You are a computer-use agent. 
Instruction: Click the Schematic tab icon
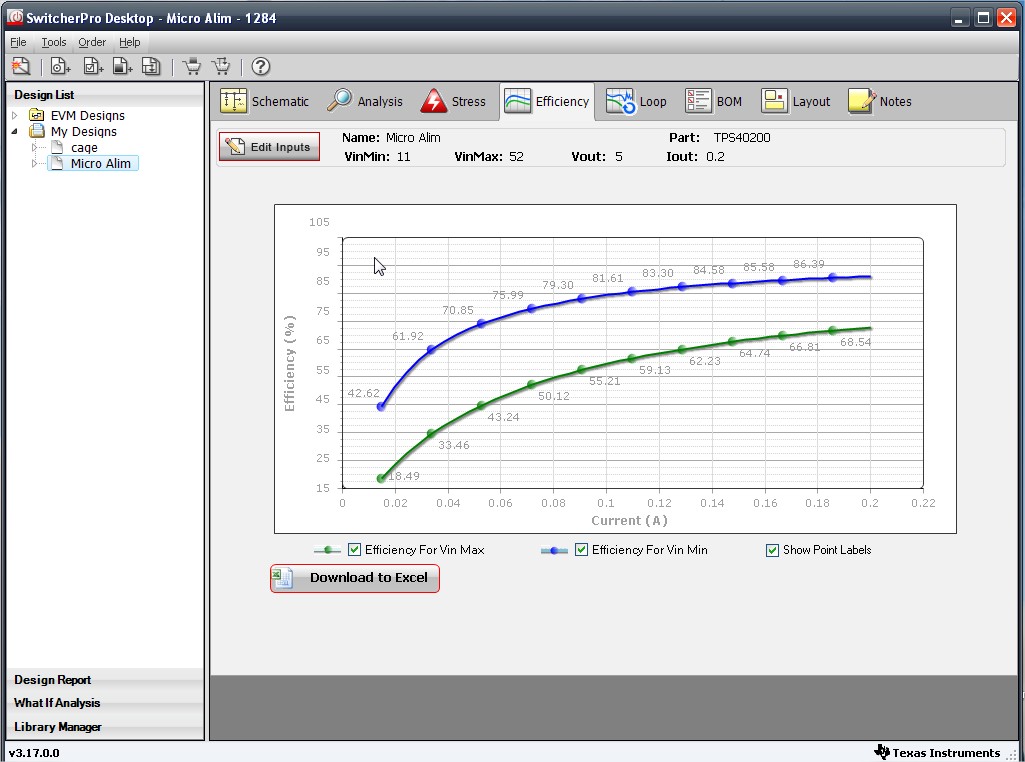(x=233, y=101)
